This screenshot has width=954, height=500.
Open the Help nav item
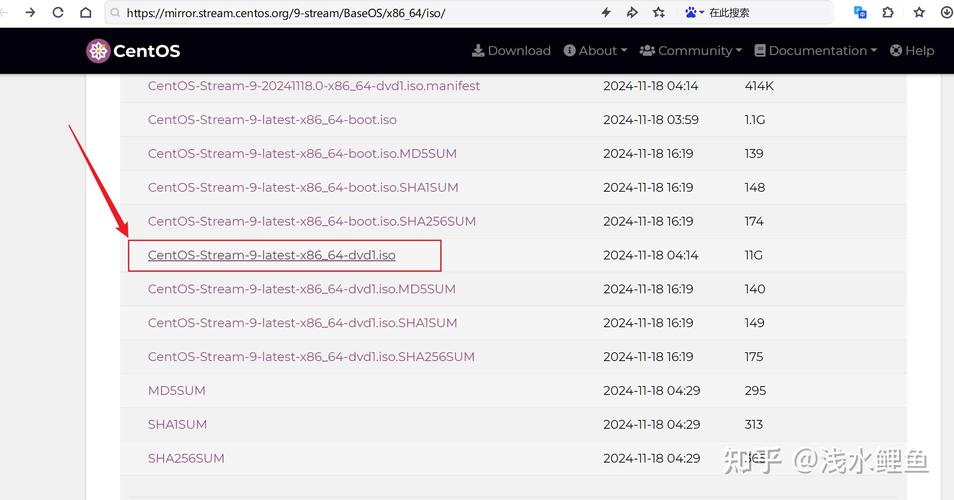[912, 51]
